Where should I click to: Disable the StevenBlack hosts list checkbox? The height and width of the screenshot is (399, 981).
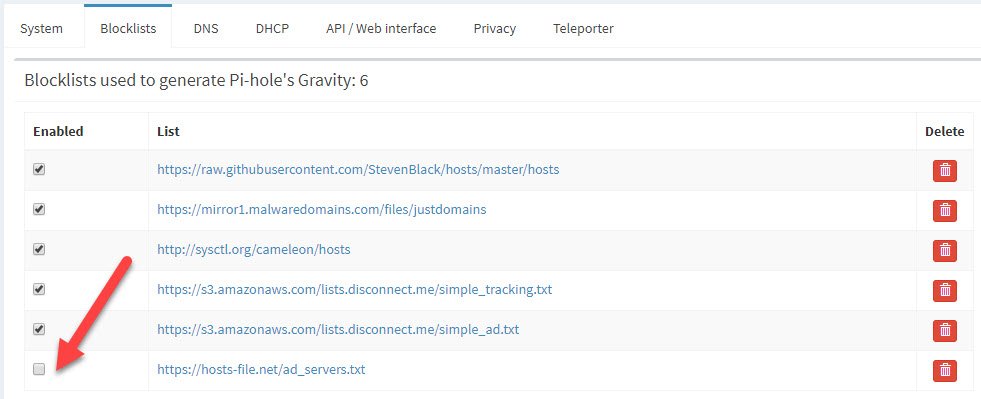tap(39, 169)
